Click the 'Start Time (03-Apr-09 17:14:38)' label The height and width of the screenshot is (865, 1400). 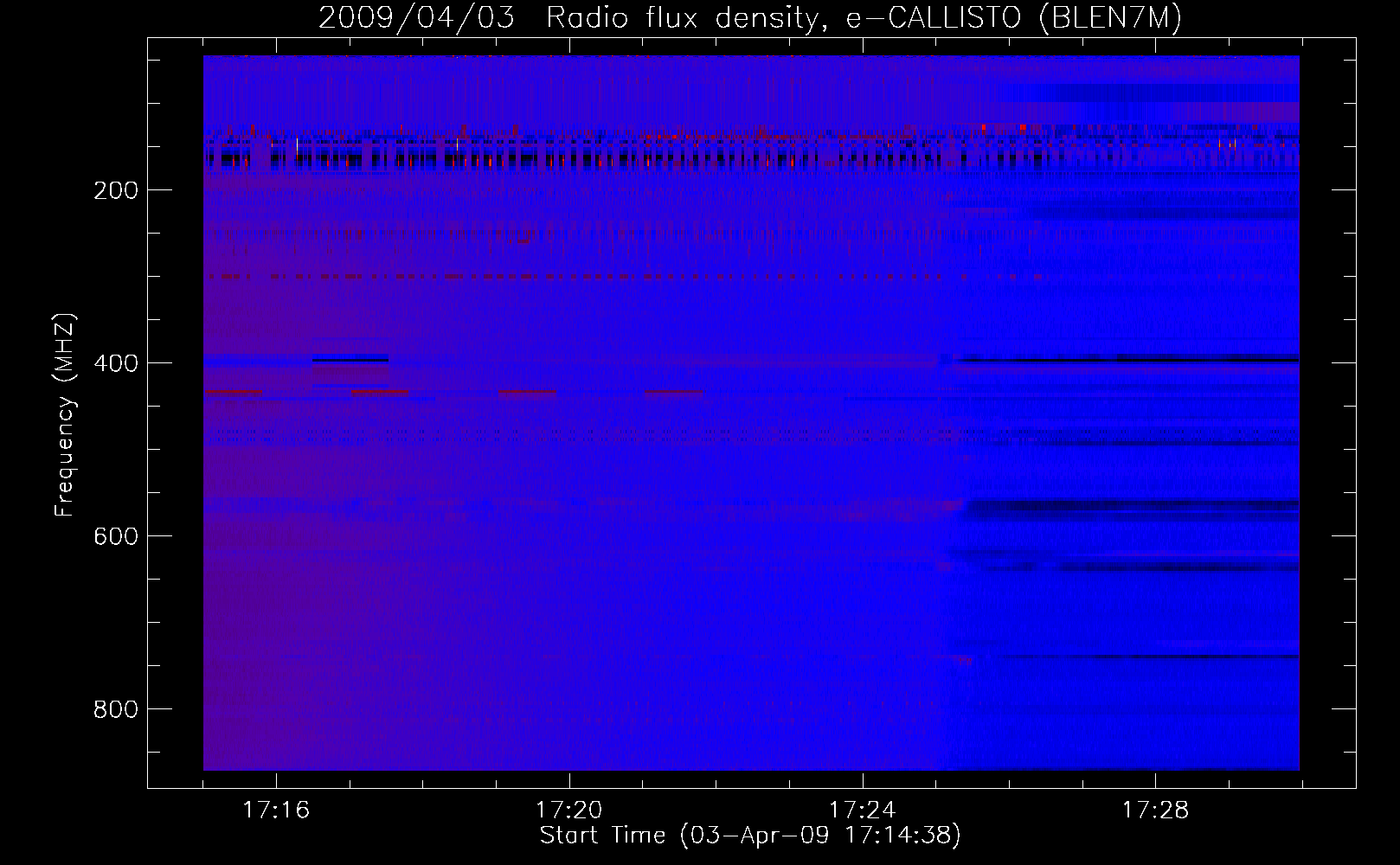pos(750,835)
